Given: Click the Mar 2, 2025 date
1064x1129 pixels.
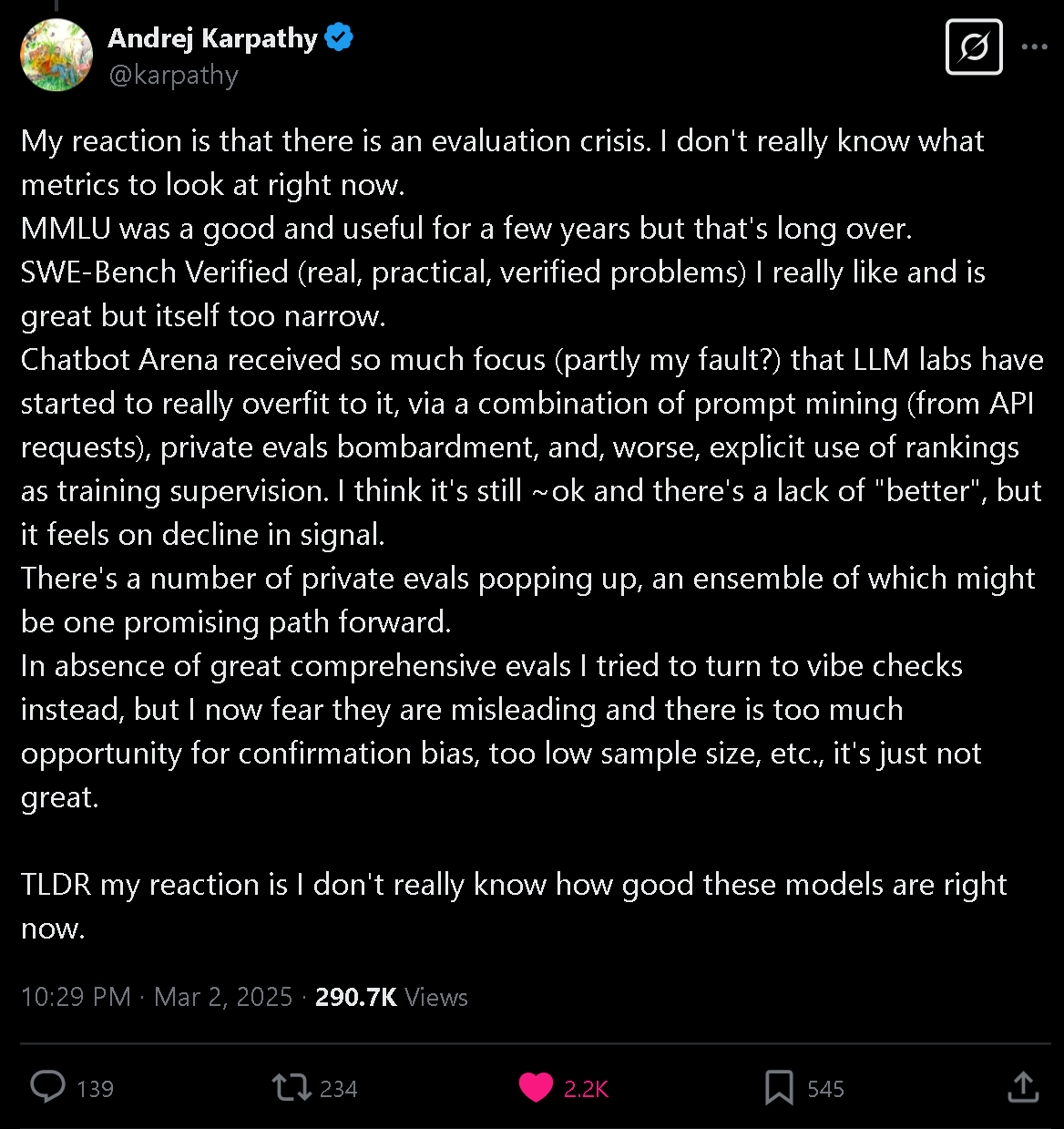Looking at the screenshot, I should pyautogui.click(x=223, y=997).
